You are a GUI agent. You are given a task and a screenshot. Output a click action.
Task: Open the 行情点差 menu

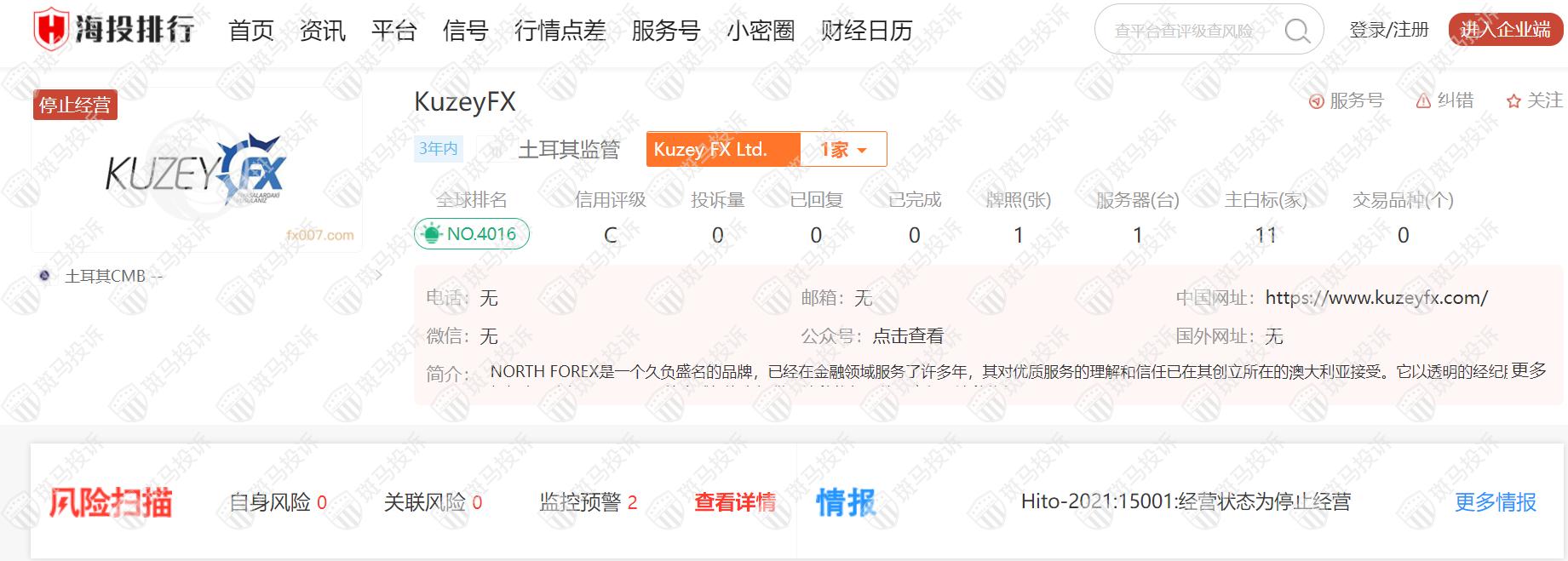[560, 31]
